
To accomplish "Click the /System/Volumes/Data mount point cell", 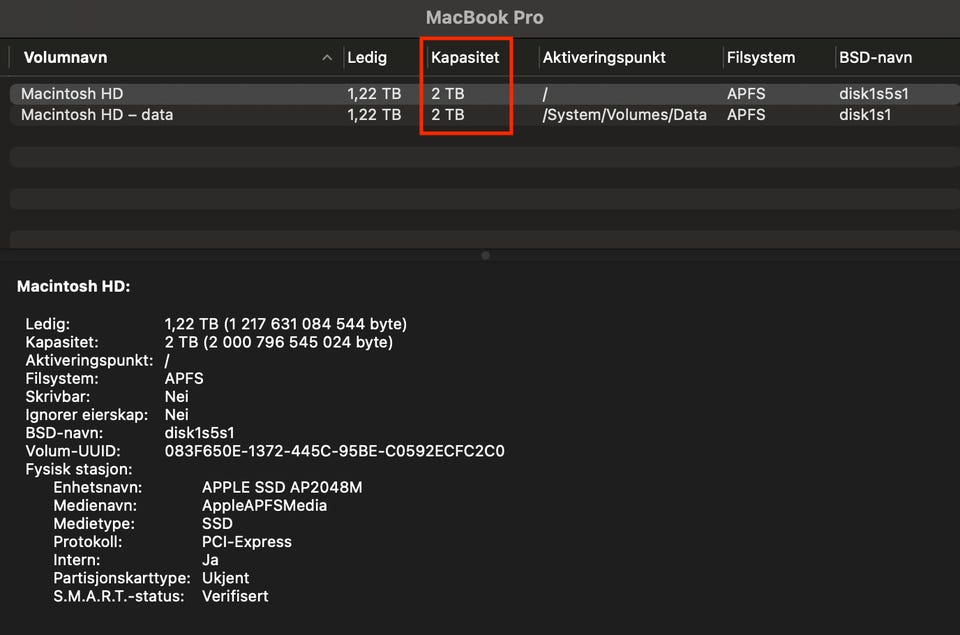I will click(624, 115).
